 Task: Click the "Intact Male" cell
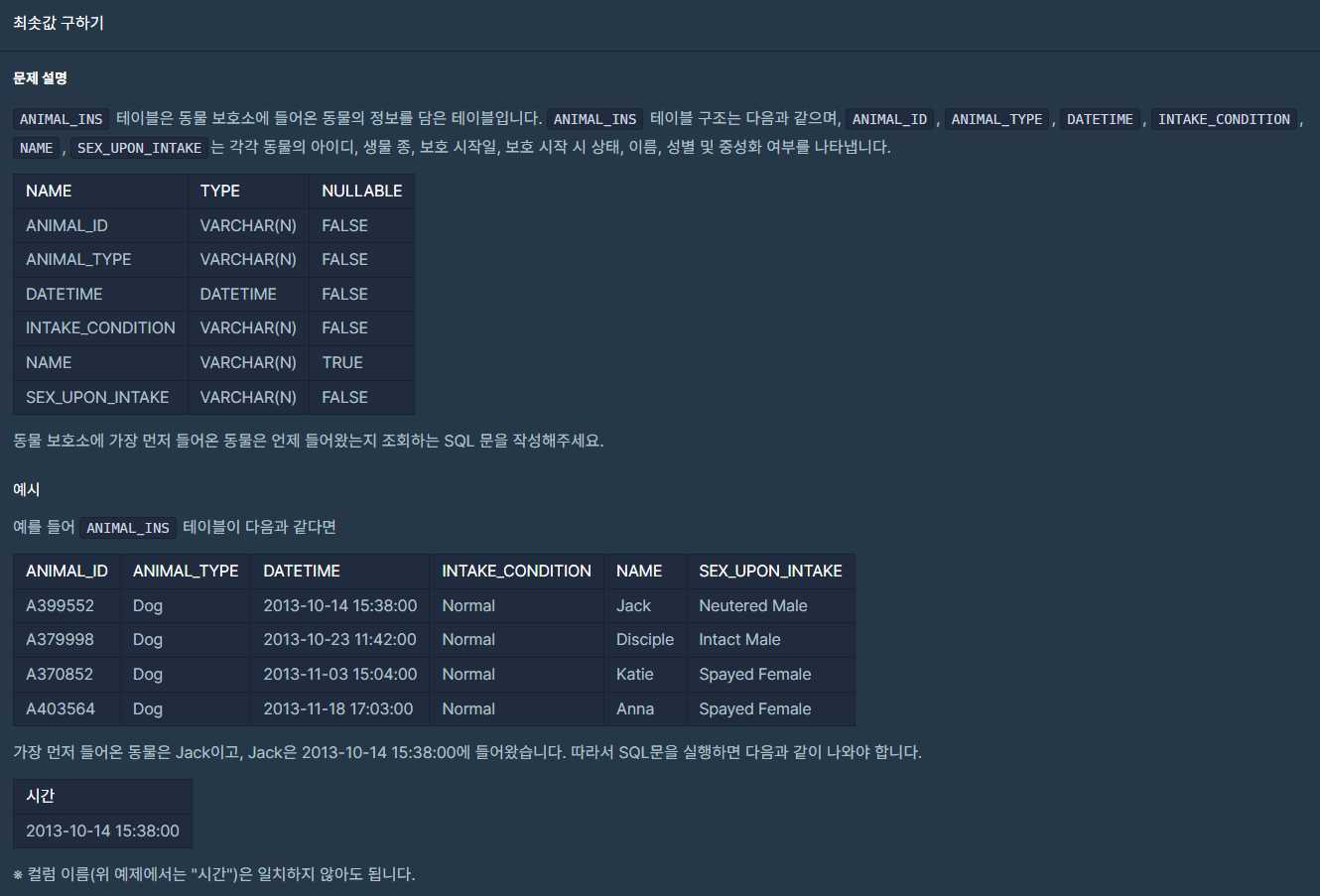point(739,639)
